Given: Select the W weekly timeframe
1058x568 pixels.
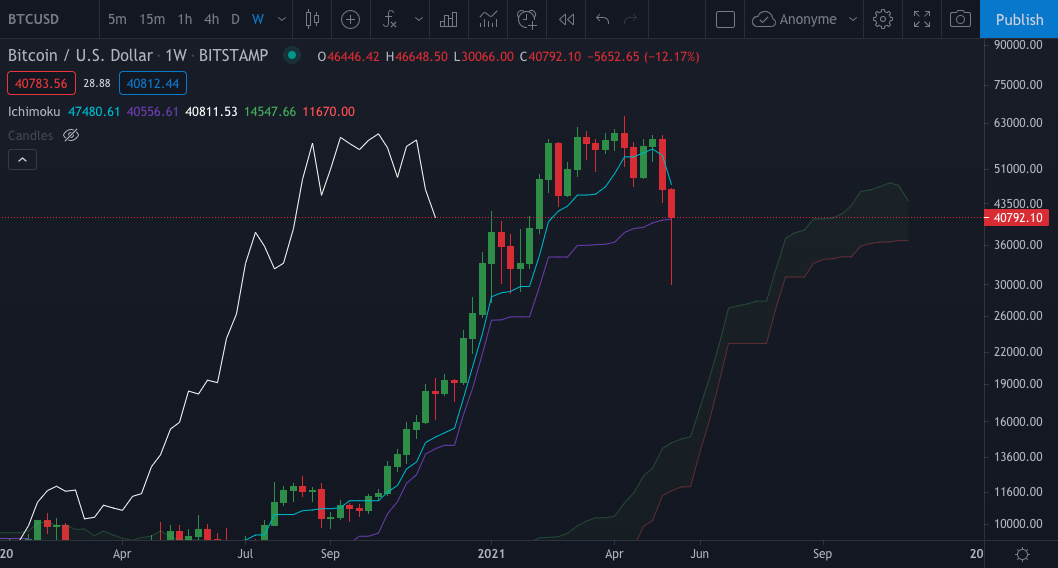Looking at the screenshot, I should 258,19.
